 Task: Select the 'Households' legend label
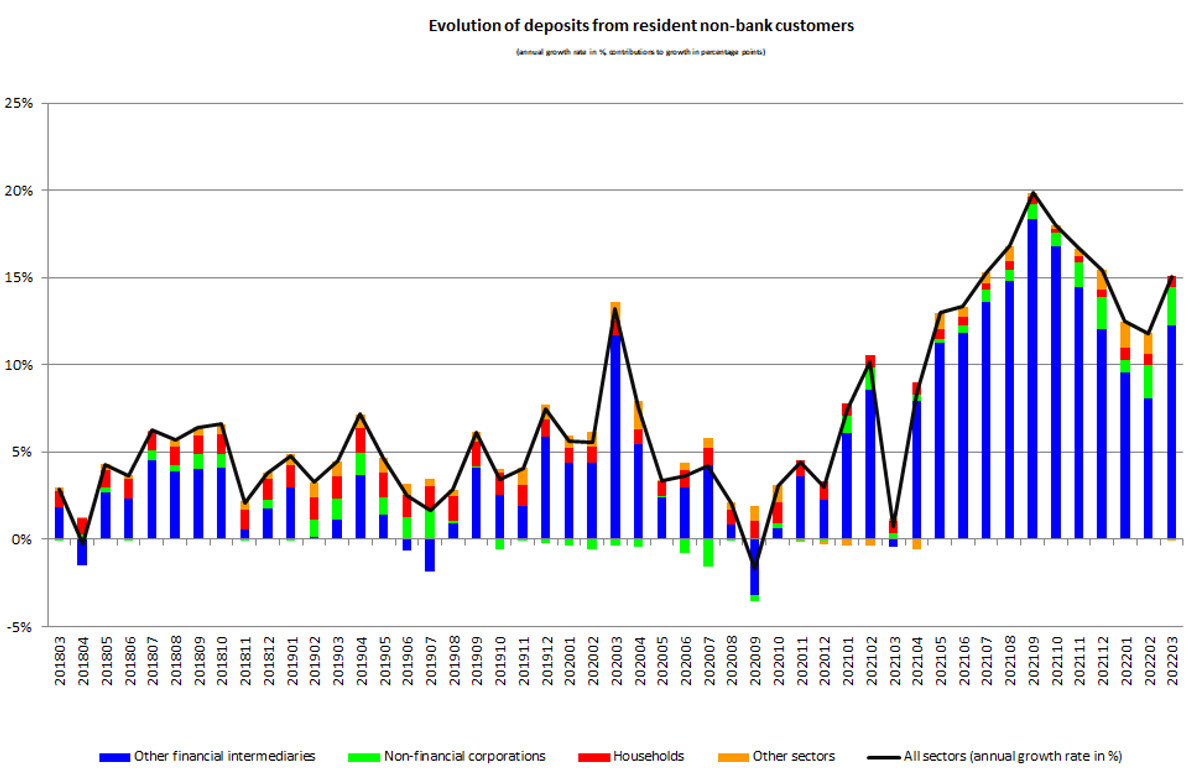coord(648,756)
